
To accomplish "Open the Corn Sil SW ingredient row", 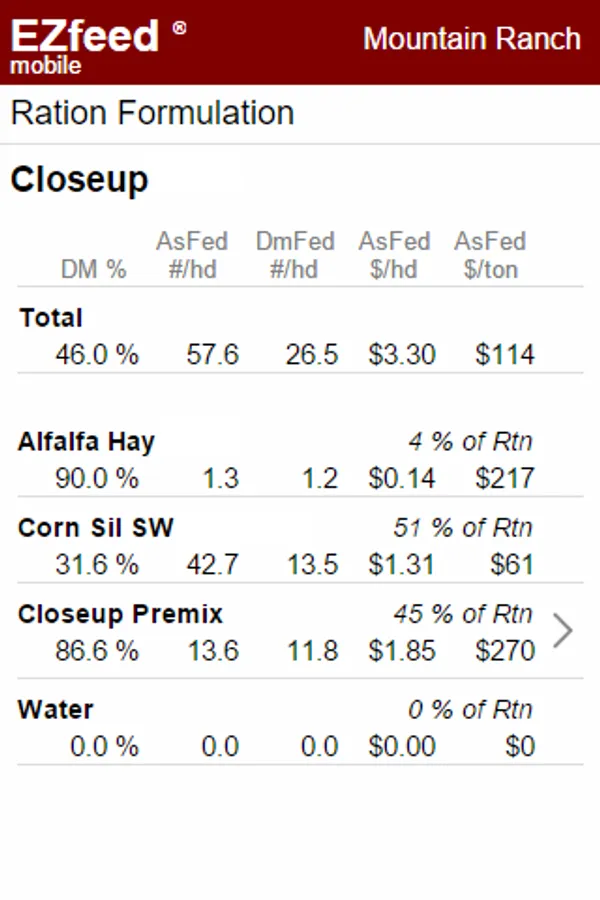I will click(x=300, y=546).
